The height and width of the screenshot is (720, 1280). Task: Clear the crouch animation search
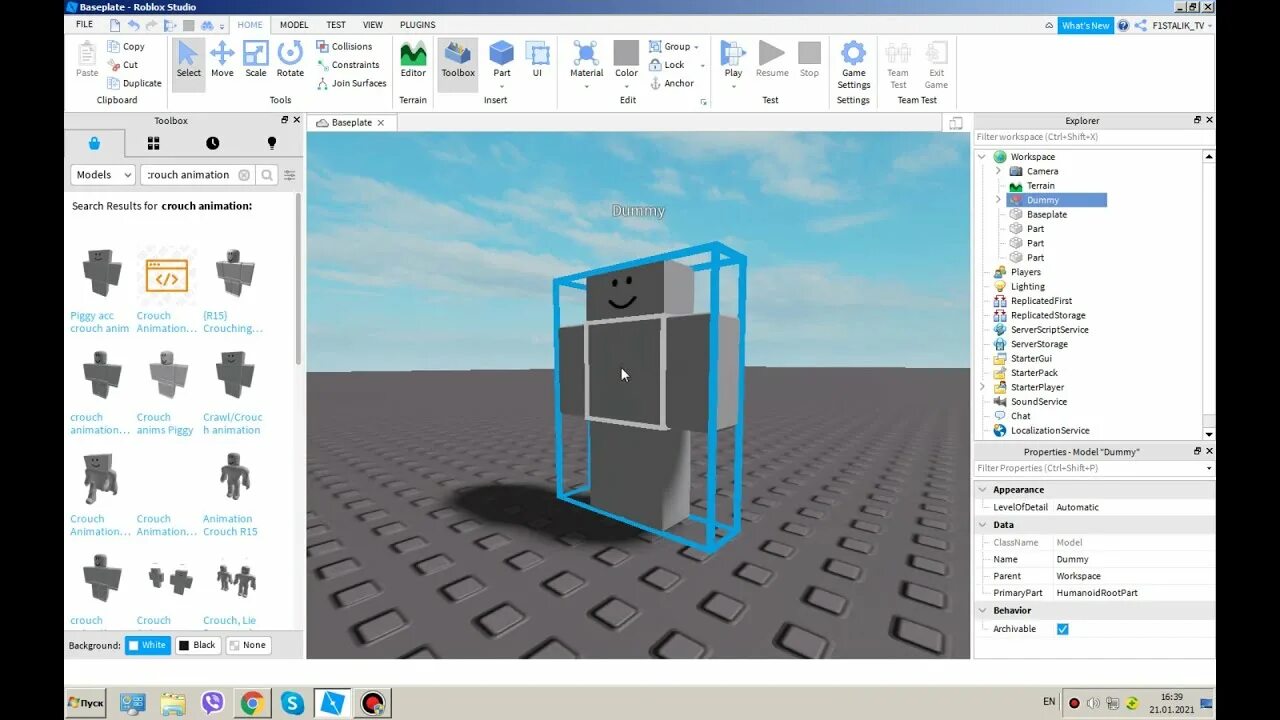point(243,175)
